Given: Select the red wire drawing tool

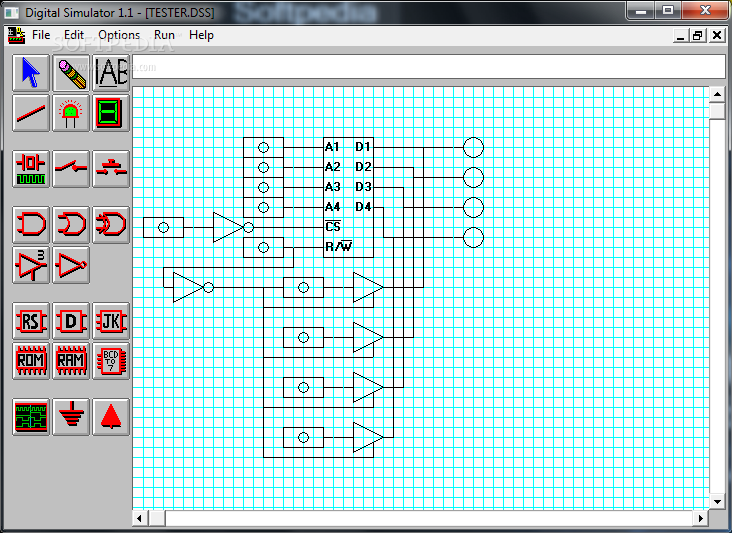Looking at the screenshot, I should click(x=31, y=113).
